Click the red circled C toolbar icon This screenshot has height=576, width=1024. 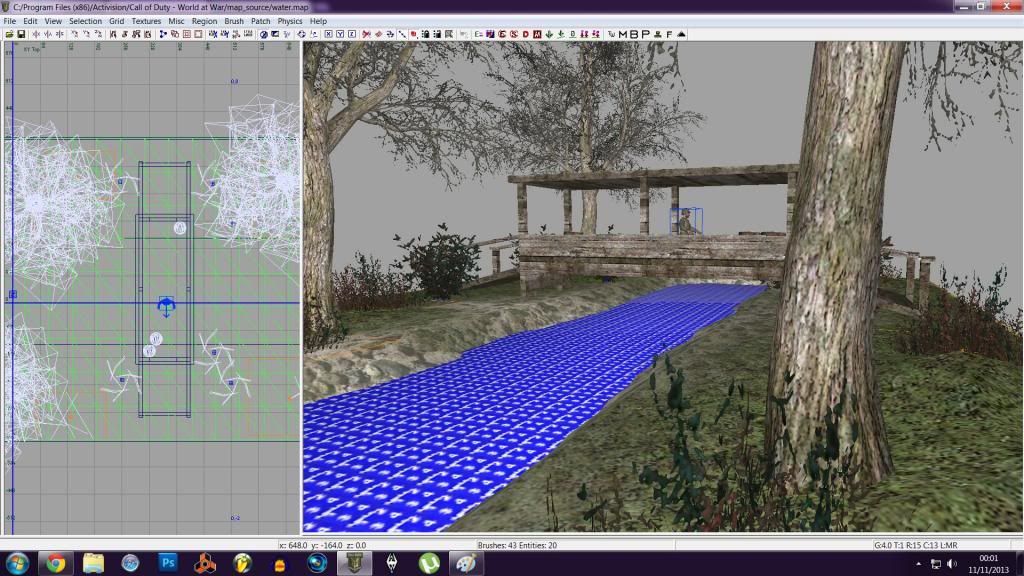click(502, 34)
